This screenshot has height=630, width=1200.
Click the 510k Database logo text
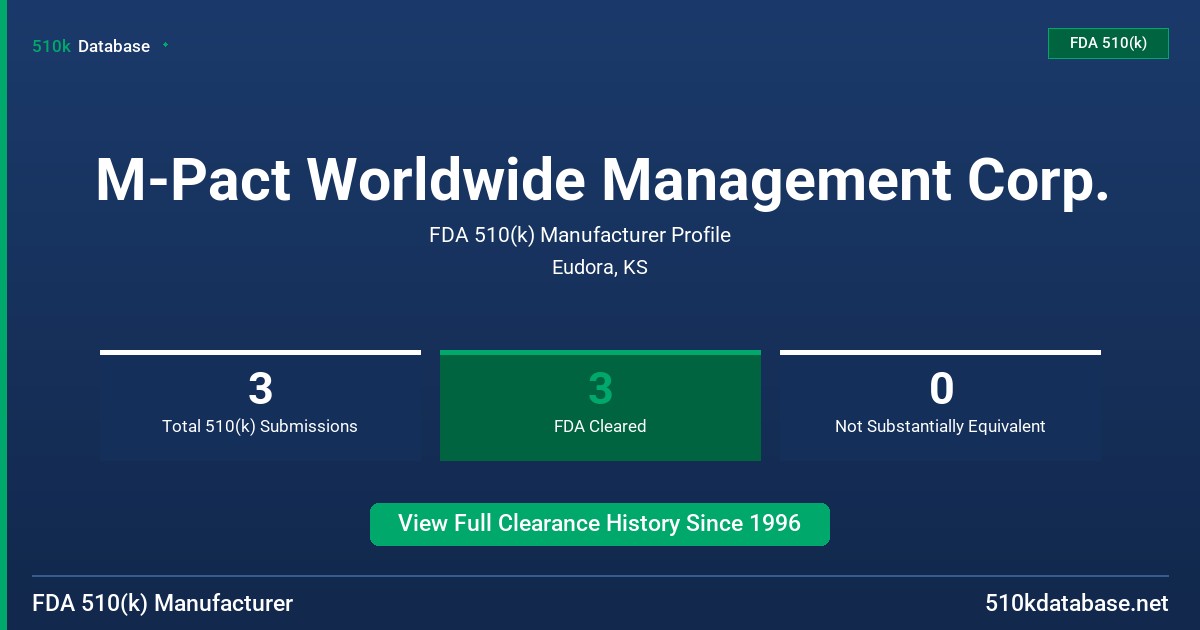point(91,46)
